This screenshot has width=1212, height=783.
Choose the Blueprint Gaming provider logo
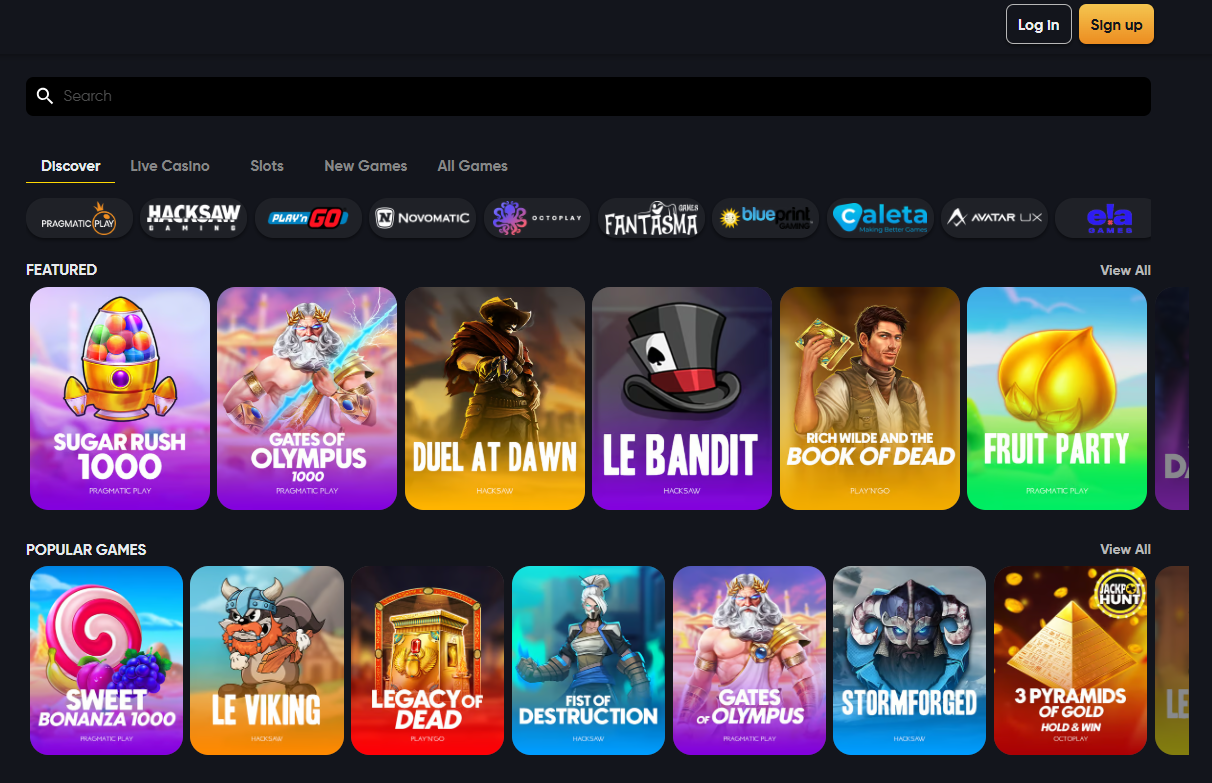(766, 218)
